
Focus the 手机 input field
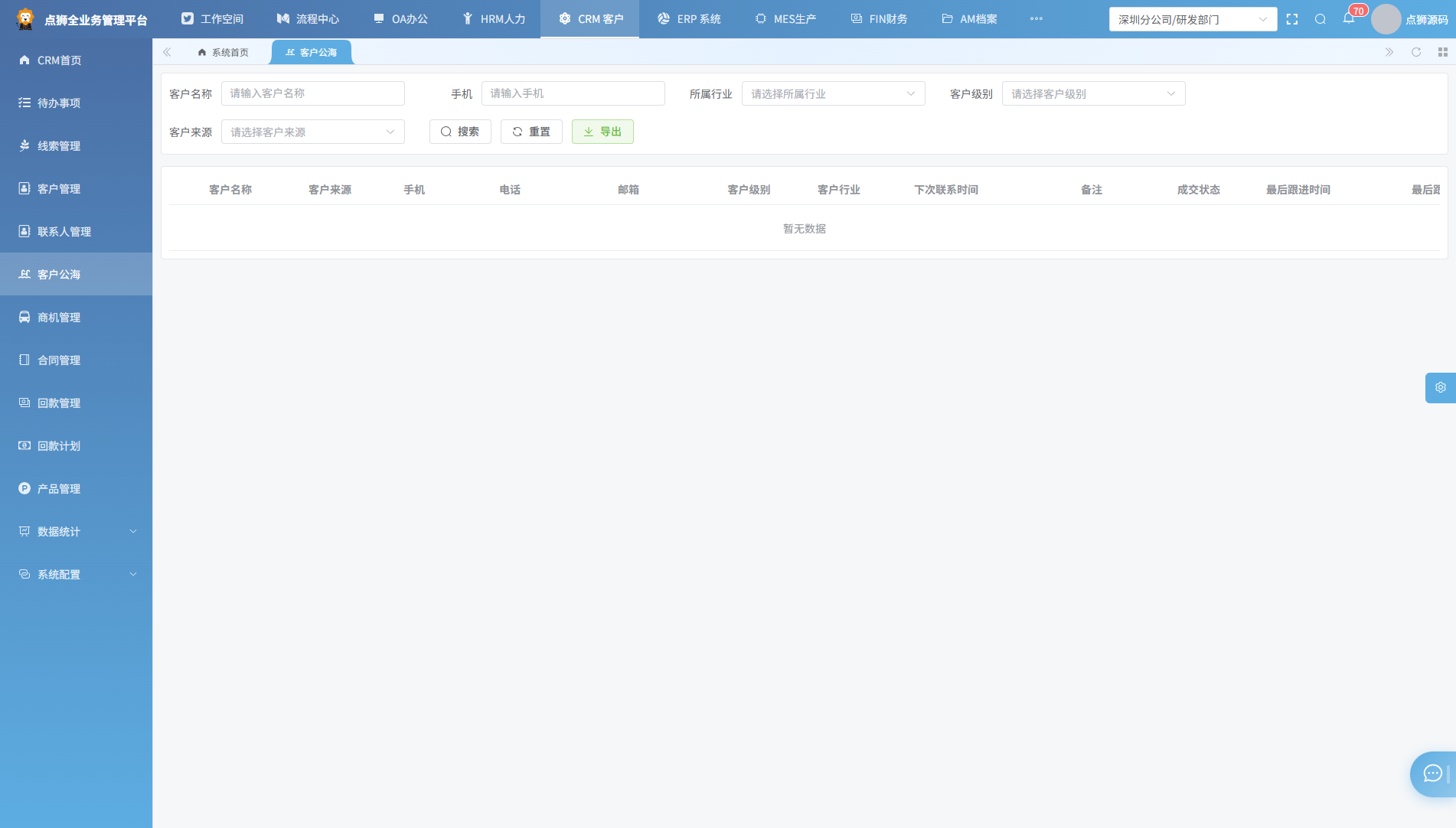coord(573,93)
